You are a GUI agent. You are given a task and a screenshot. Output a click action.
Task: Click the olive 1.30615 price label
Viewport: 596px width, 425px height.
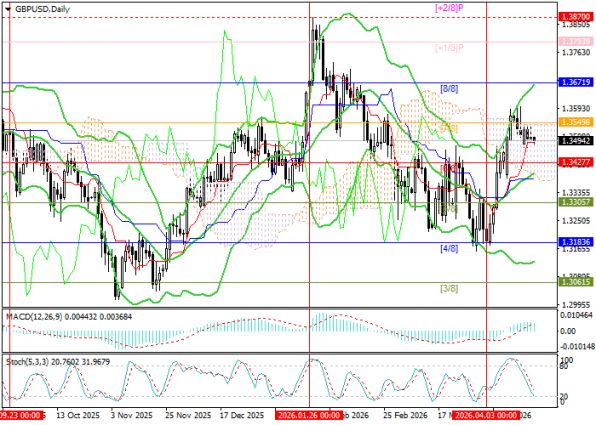pyautogui.click(x=576, y=282)
